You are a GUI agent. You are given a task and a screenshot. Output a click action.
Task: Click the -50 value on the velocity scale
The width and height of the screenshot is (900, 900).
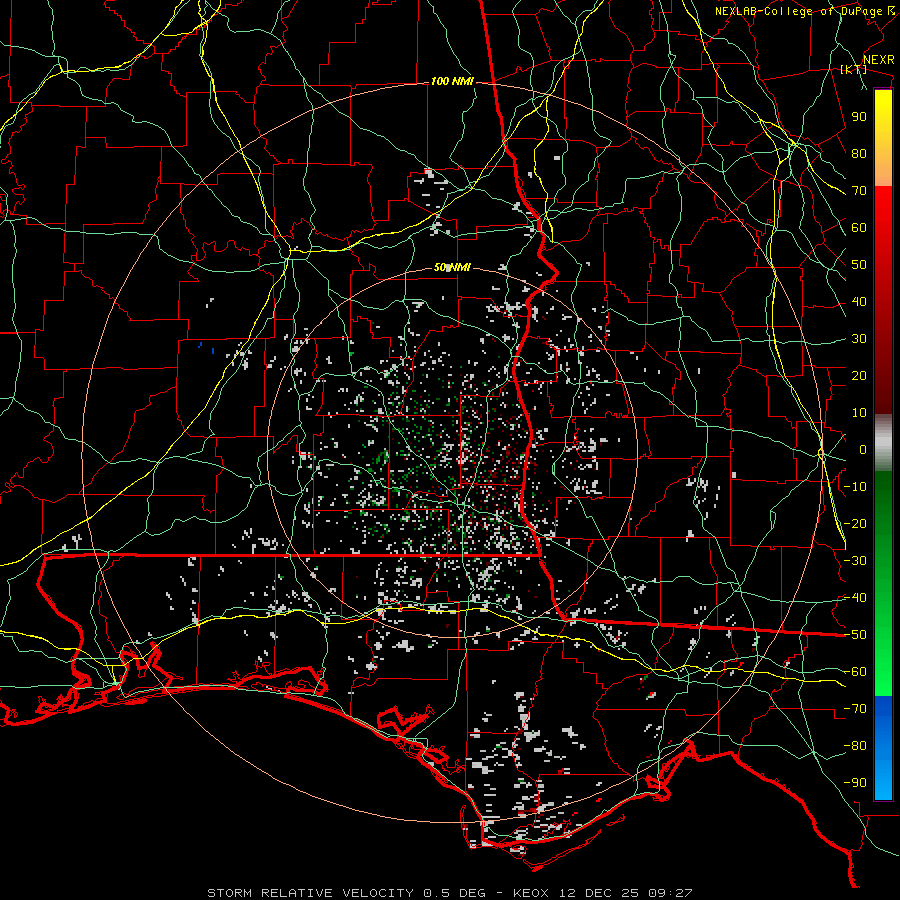point(855,635)
